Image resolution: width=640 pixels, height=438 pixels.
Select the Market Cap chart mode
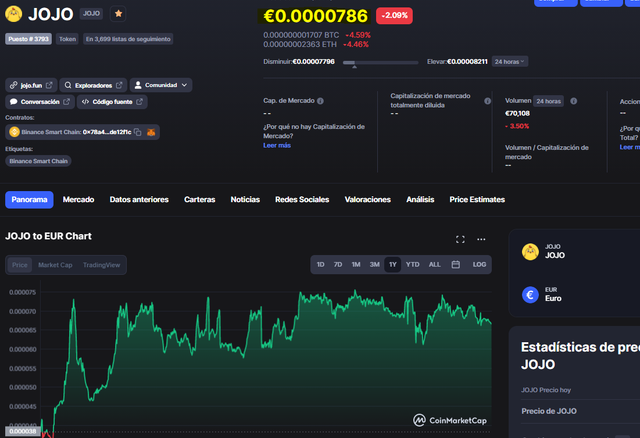55,265
